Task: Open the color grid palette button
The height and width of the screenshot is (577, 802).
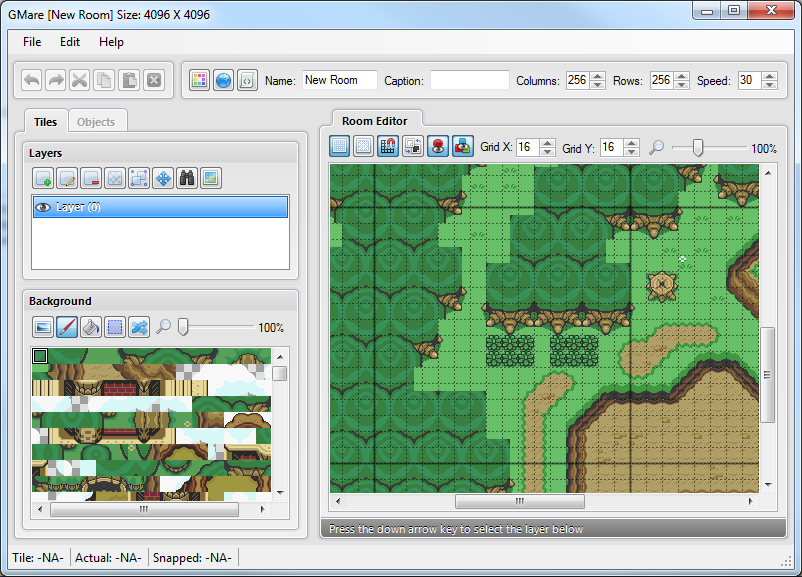Action: click(199, 80)
